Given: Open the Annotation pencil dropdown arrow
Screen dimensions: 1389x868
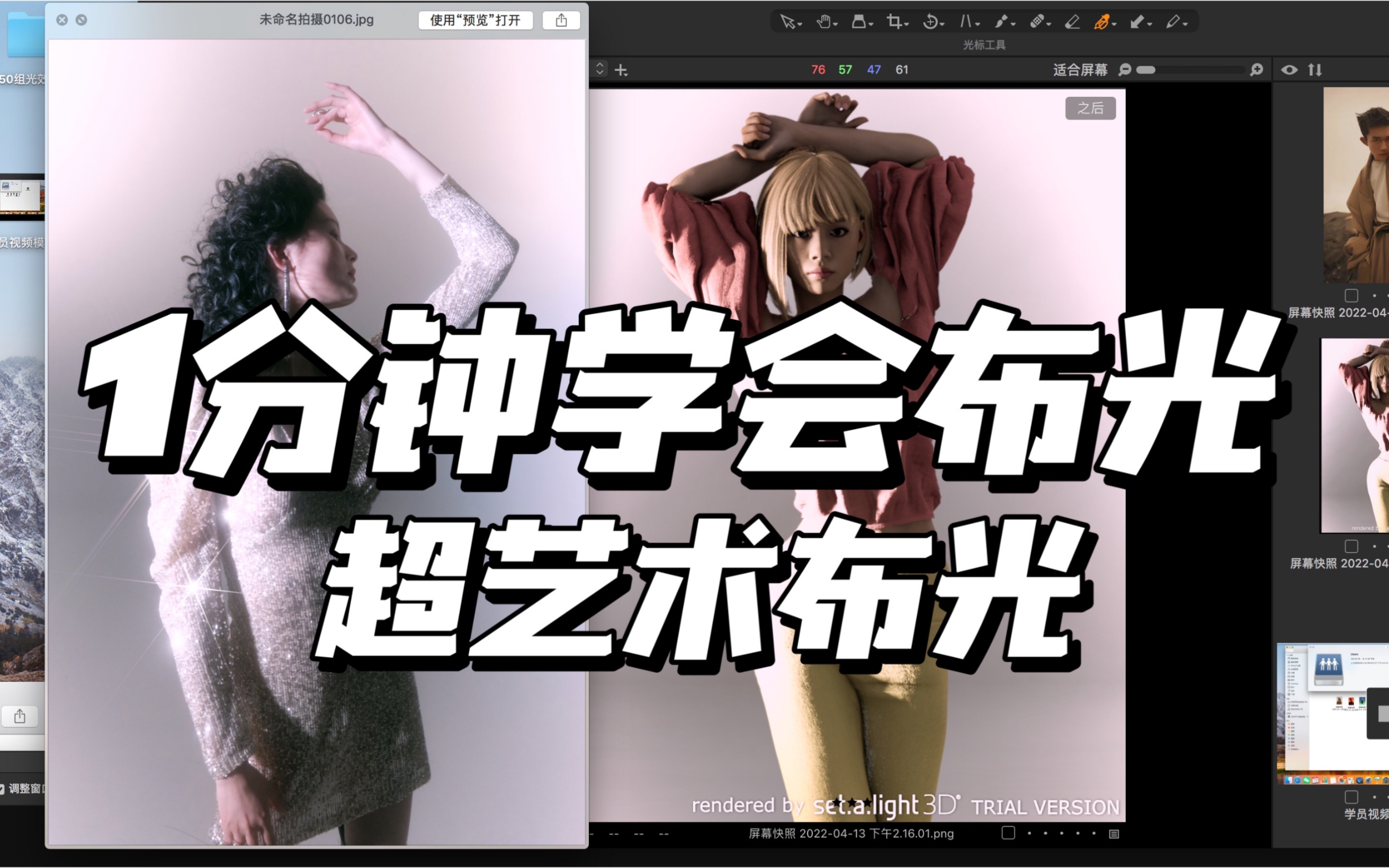Looking at the screenshot, I should (1185, 24).
